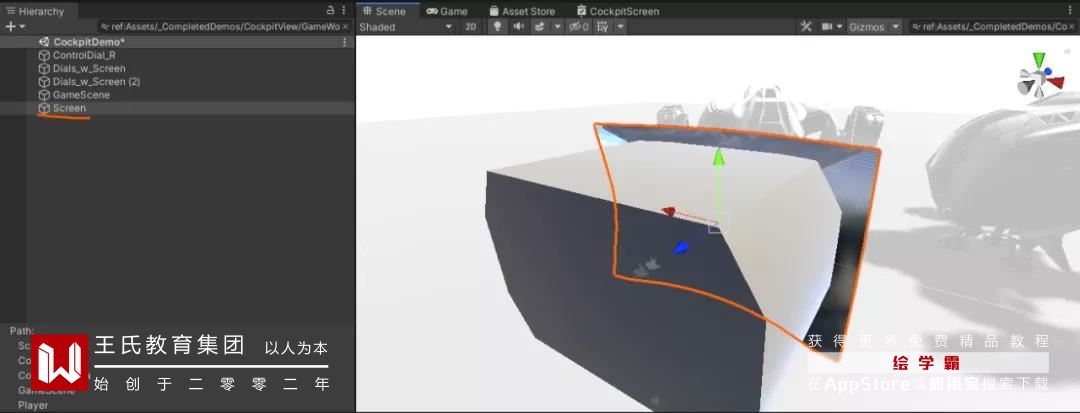
Task: Click the red X cone on orientation gizmo
Action: pyautogui.click(x=1056, y=83)
